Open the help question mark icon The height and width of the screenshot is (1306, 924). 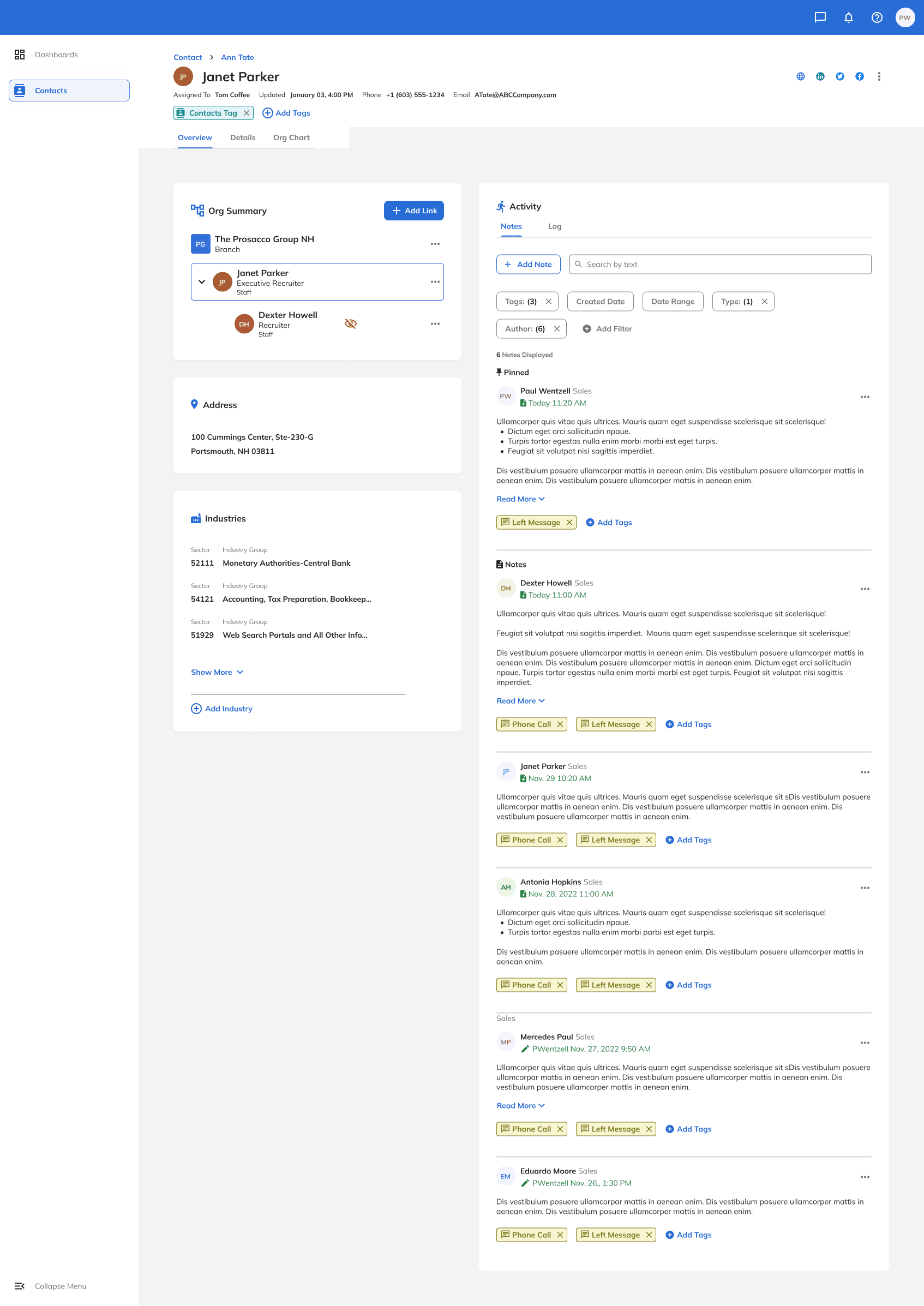877,17
